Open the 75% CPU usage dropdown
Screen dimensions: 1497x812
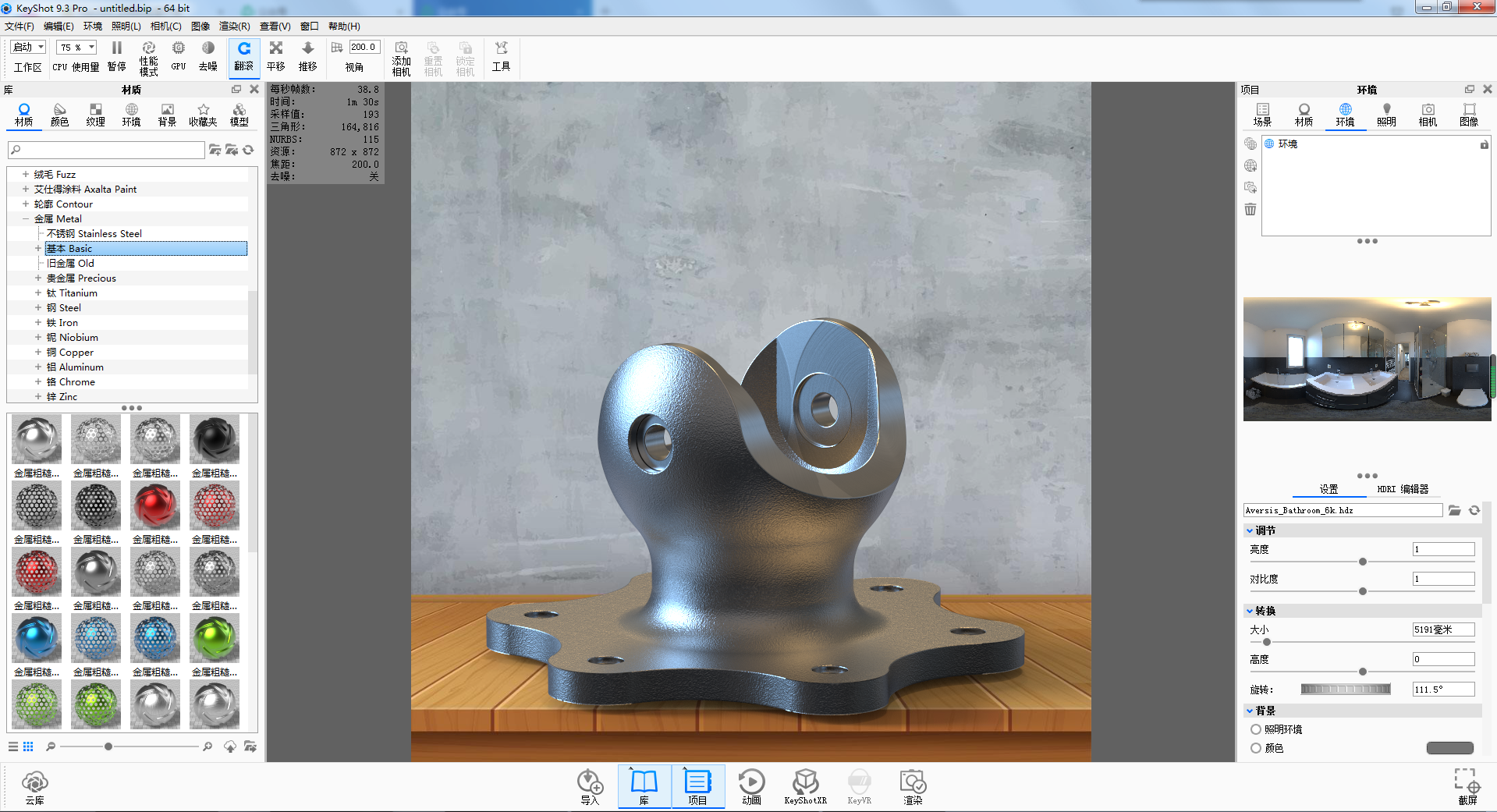(x=76, y=48)
